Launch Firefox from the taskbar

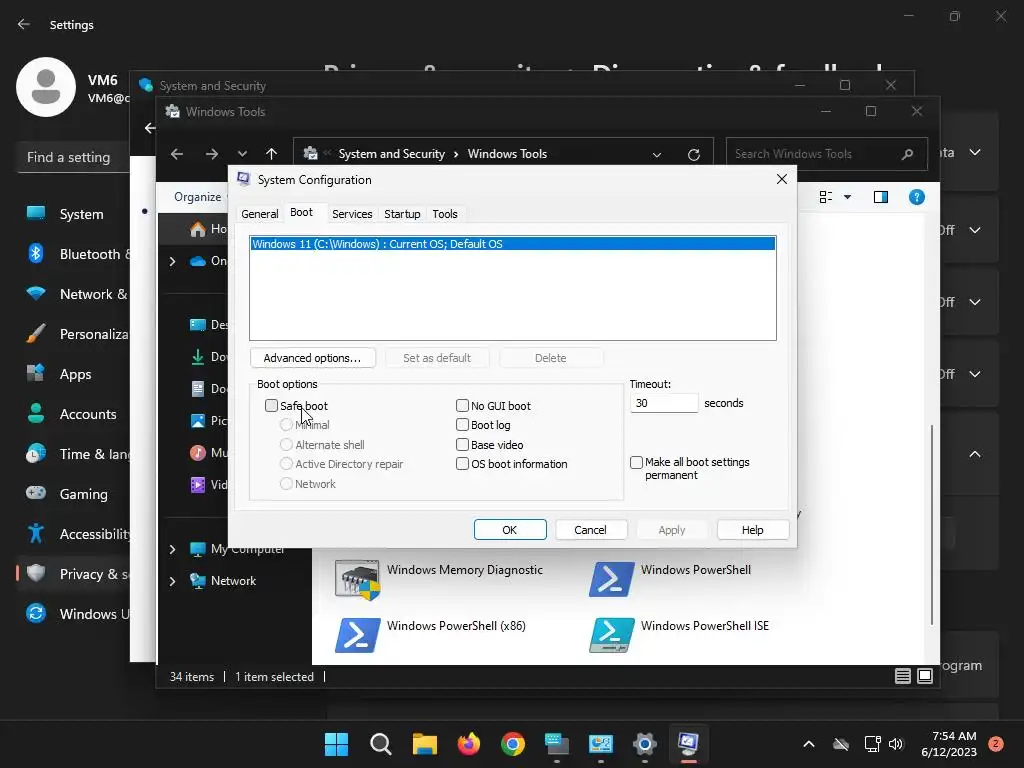pos(468,744)
